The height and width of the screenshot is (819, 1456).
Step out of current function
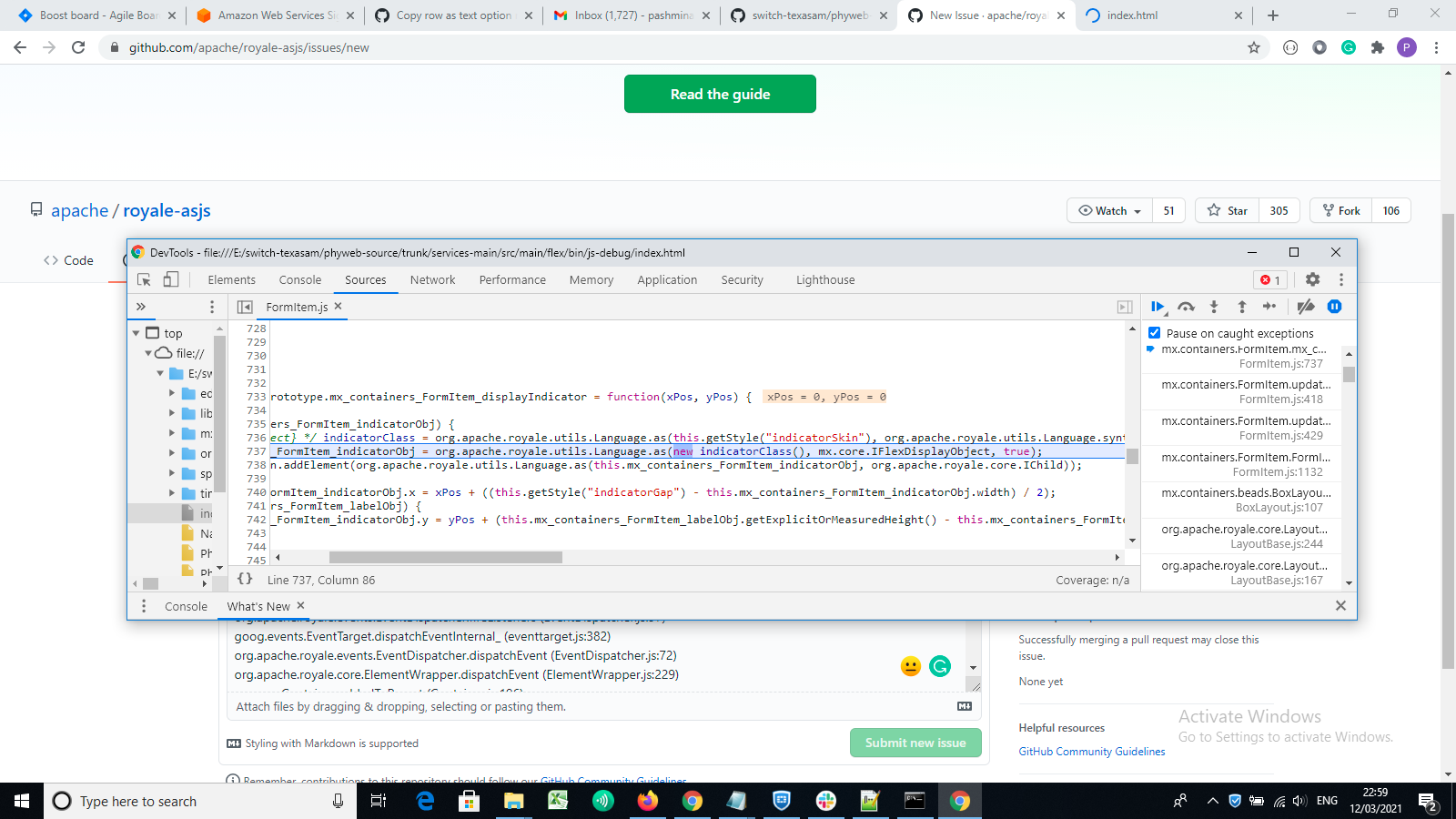pyautogui.click(x=1241, y=307)
